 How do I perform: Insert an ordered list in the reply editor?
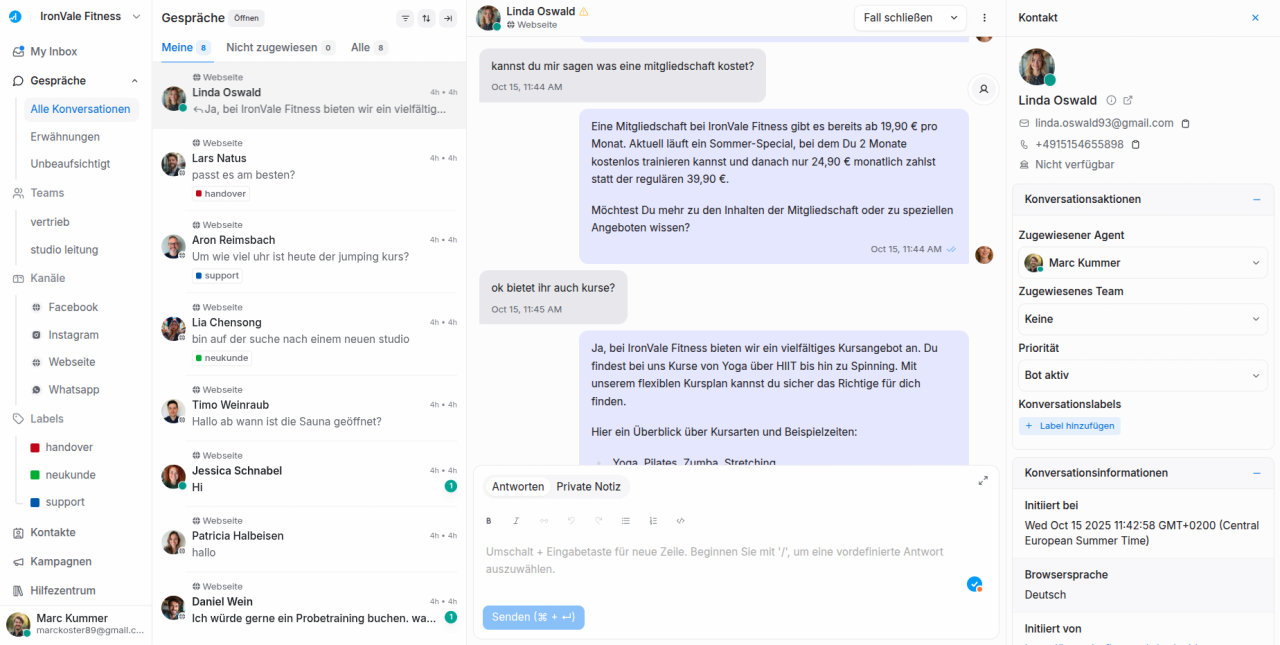653,520
